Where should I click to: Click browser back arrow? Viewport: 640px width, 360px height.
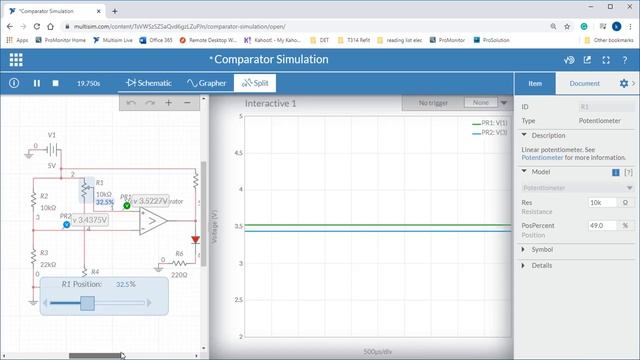pos(10,26)
